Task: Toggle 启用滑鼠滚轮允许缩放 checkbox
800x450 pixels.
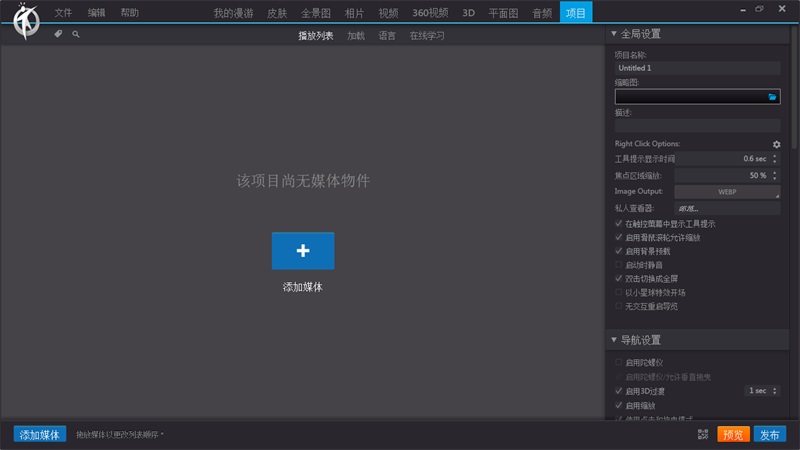Action: (x=618, y=237)
